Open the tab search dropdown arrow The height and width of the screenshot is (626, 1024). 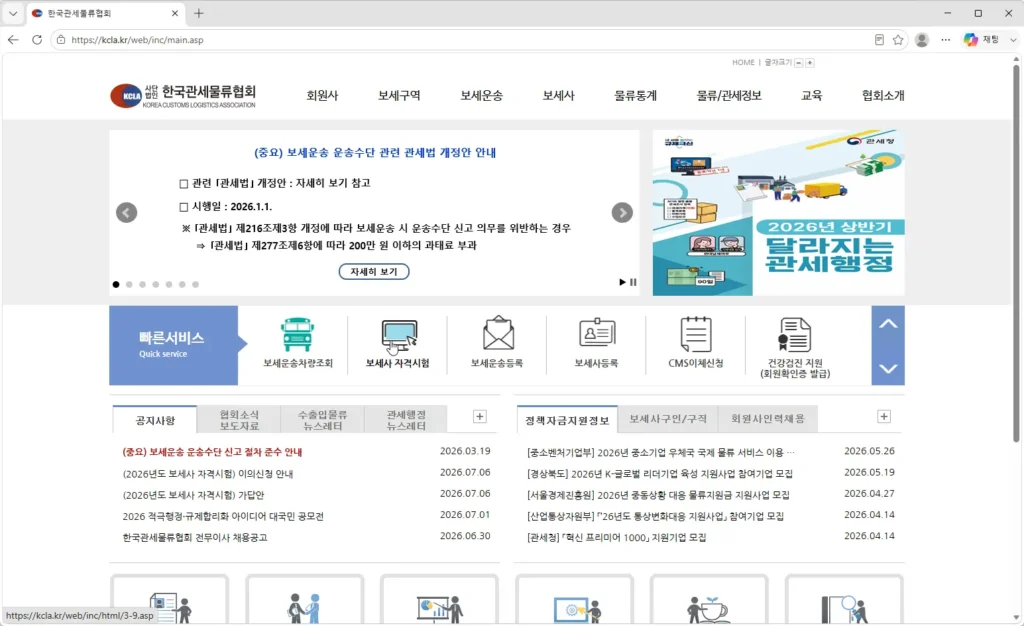pyautogui.click(x=13, y=13)
